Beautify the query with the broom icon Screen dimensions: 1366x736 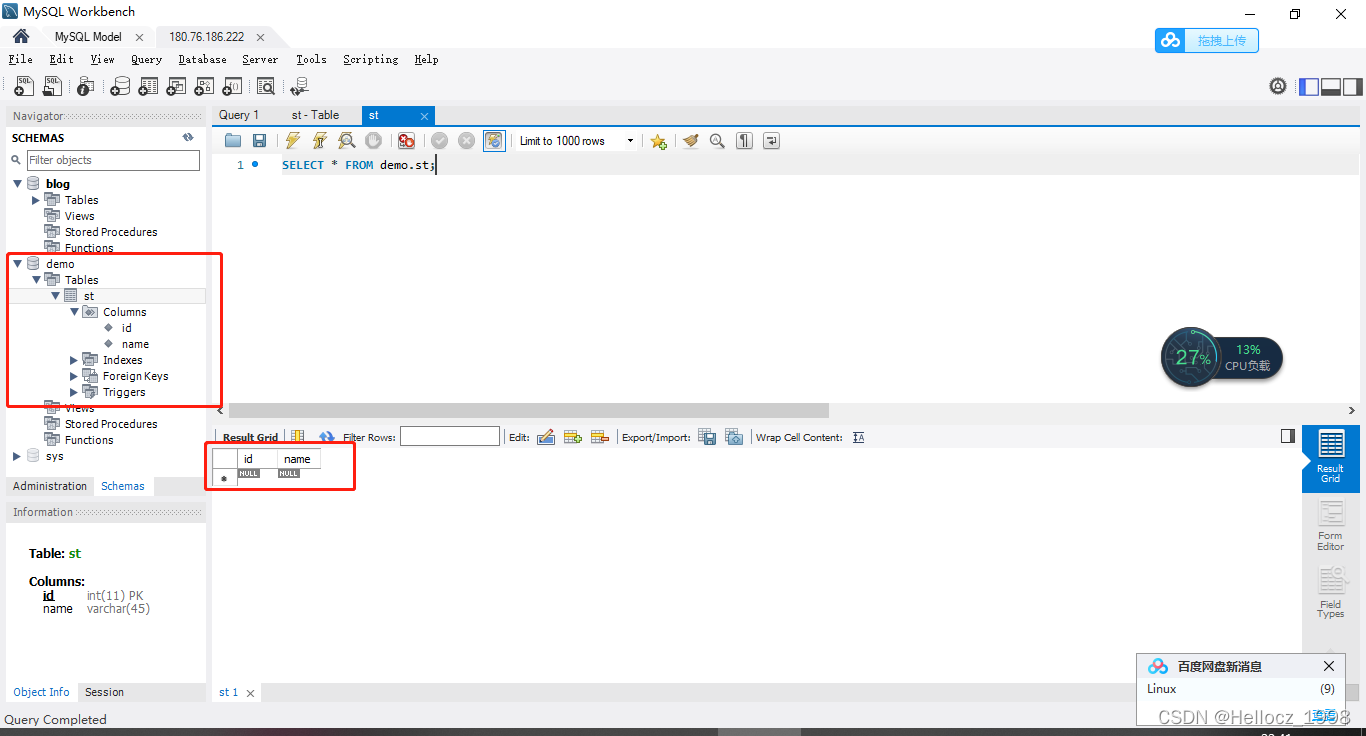tap(690, 141)
